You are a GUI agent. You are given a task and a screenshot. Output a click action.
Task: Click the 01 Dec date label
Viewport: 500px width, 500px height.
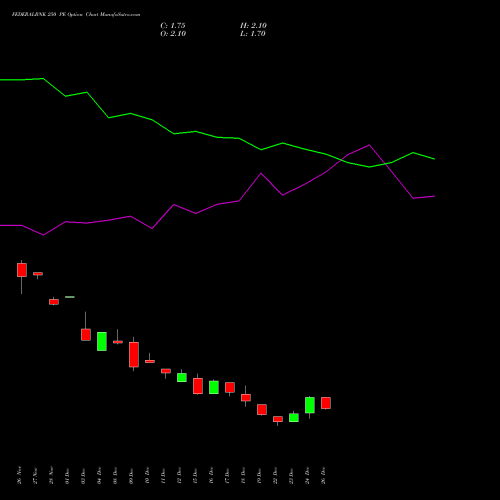[x=67, y=476]
